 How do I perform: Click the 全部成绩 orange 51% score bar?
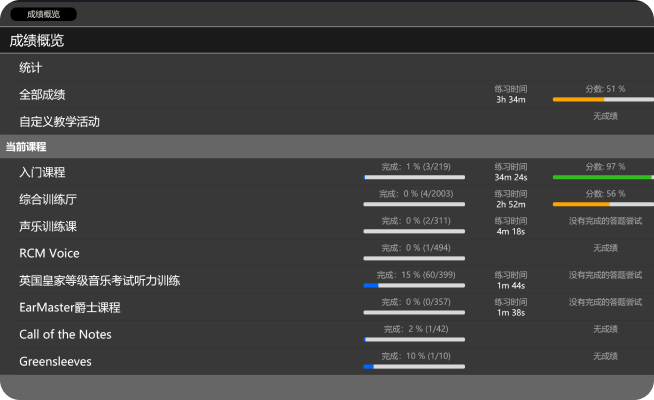pos(603,99)
